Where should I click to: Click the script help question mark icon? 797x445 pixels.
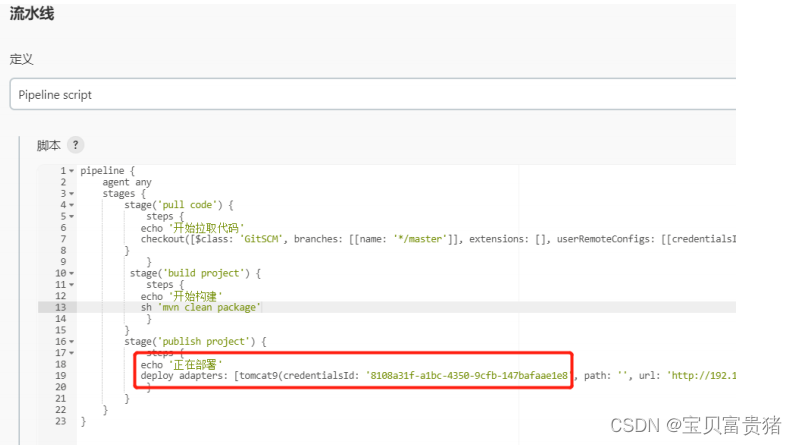tap(75, 145)
